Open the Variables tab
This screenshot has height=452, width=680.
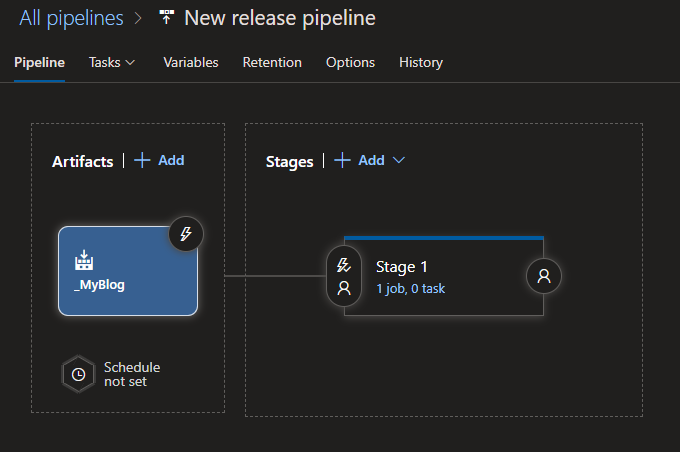click(x=191, y=62)
